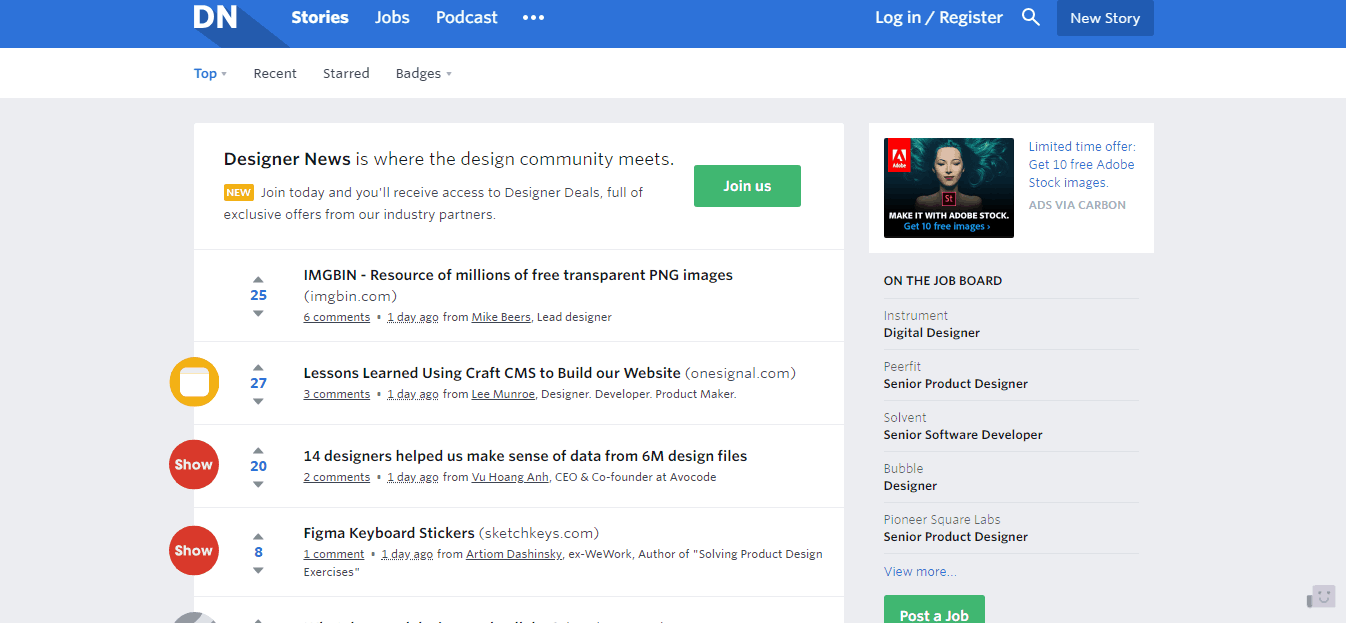Click the green Join us button
Image resolution: width=1346 pixels, height=623 pixels.
747,186
